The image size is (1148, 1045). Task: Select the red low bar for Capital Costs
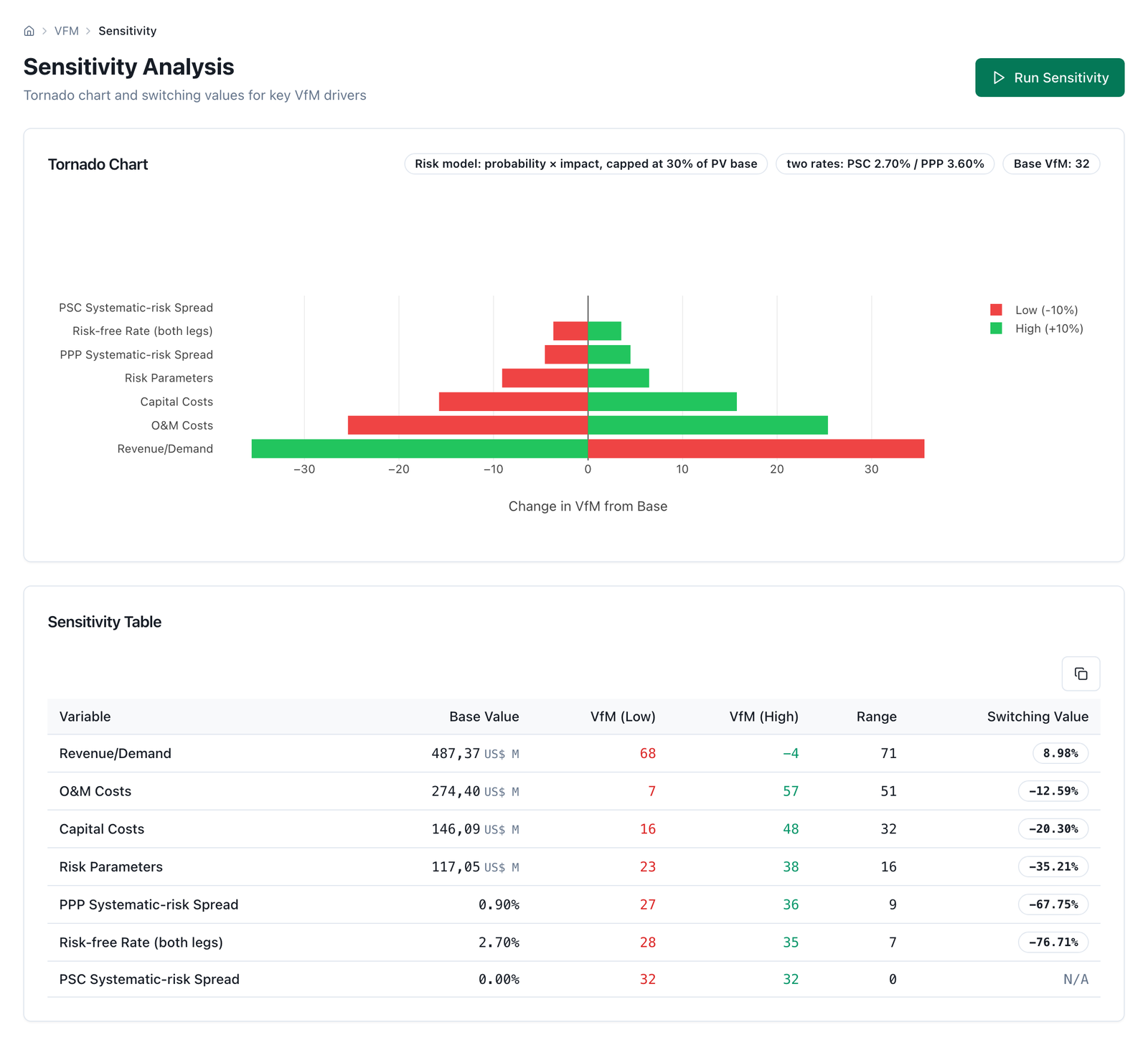(513, 402)
